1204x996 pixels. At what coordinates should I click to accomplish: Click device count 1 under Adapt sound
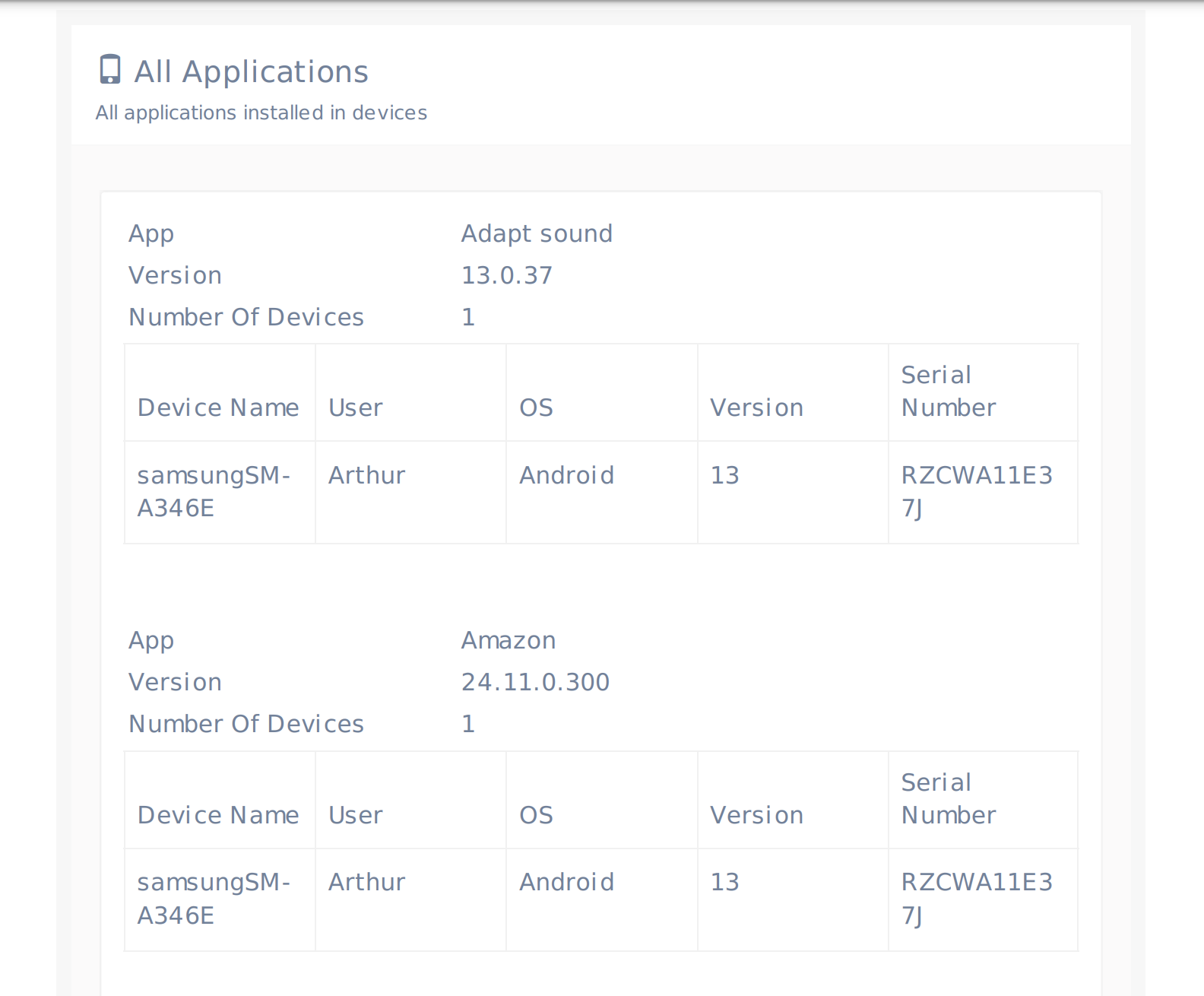(468, 317)
